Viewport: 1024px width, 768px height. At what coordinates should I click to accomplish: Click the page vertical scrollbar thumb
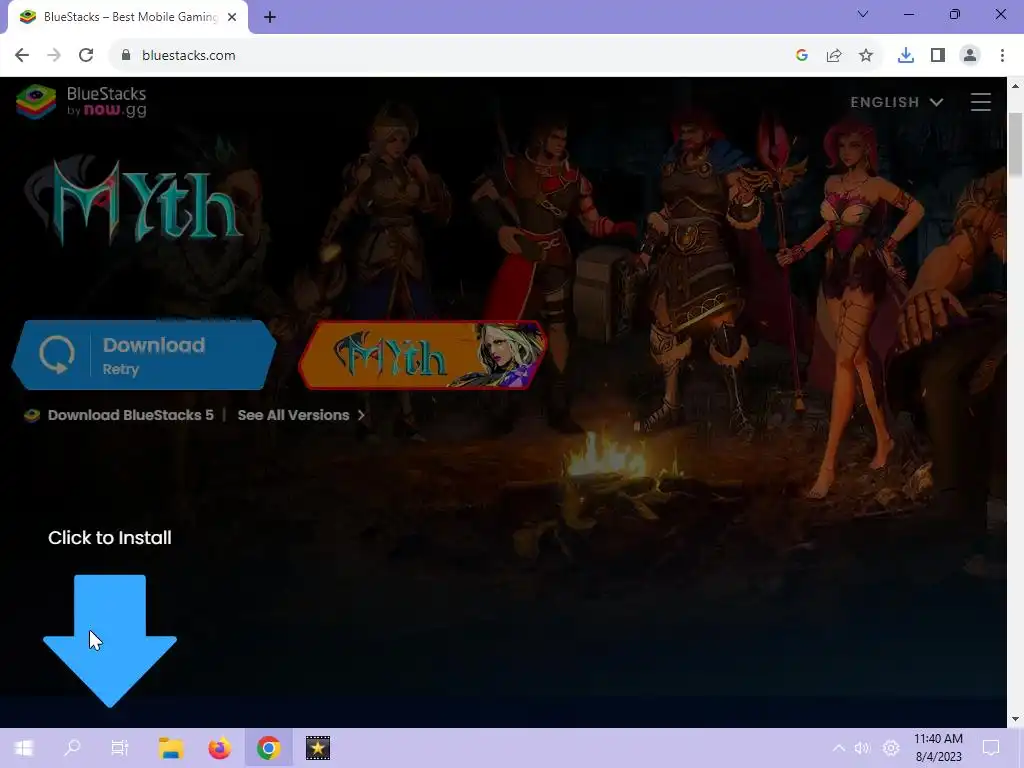[x=1016, y=144]
